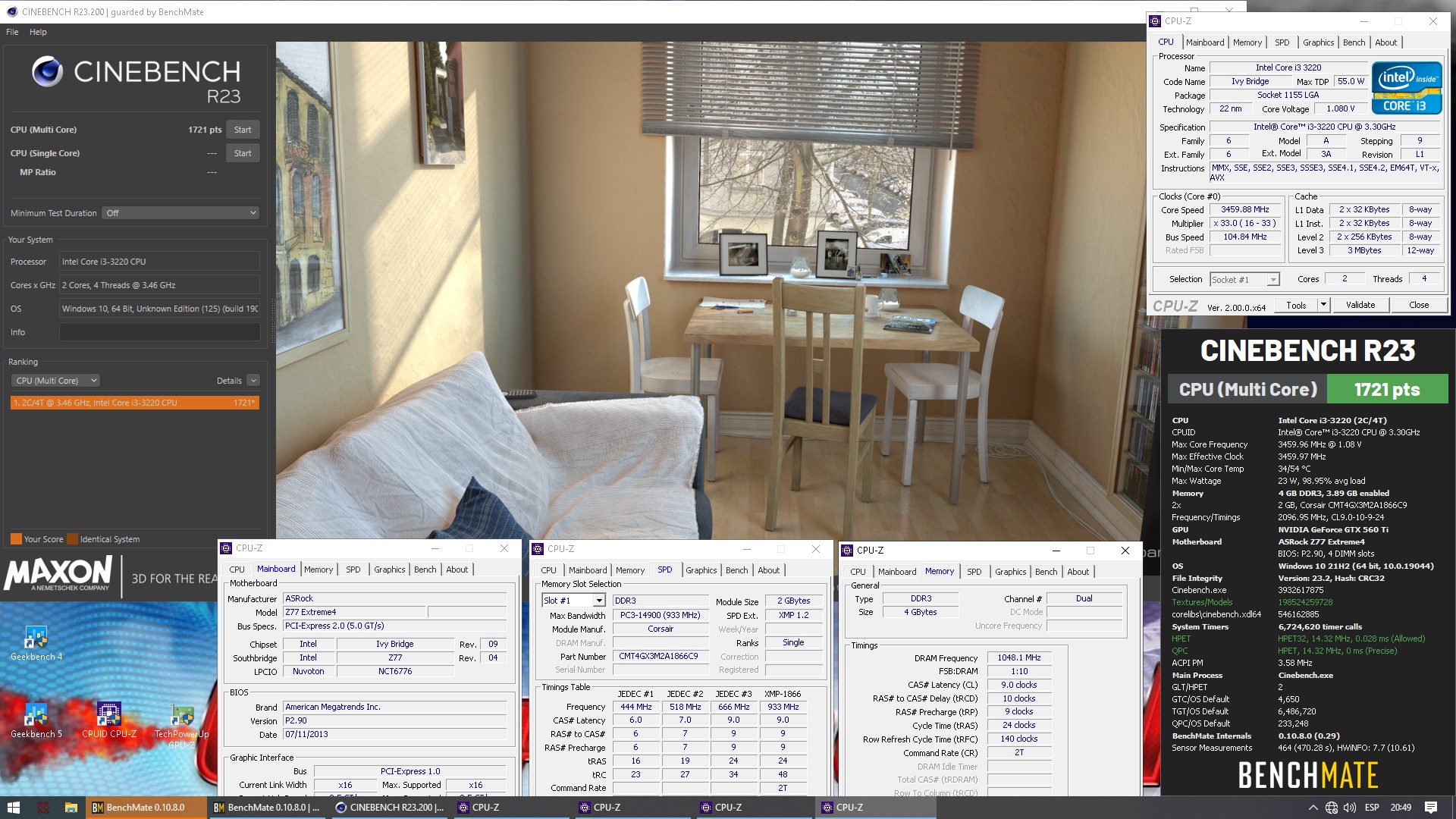
Task: Click CPU-Z Memory window title icon
Action: click(x=847, y=551)
